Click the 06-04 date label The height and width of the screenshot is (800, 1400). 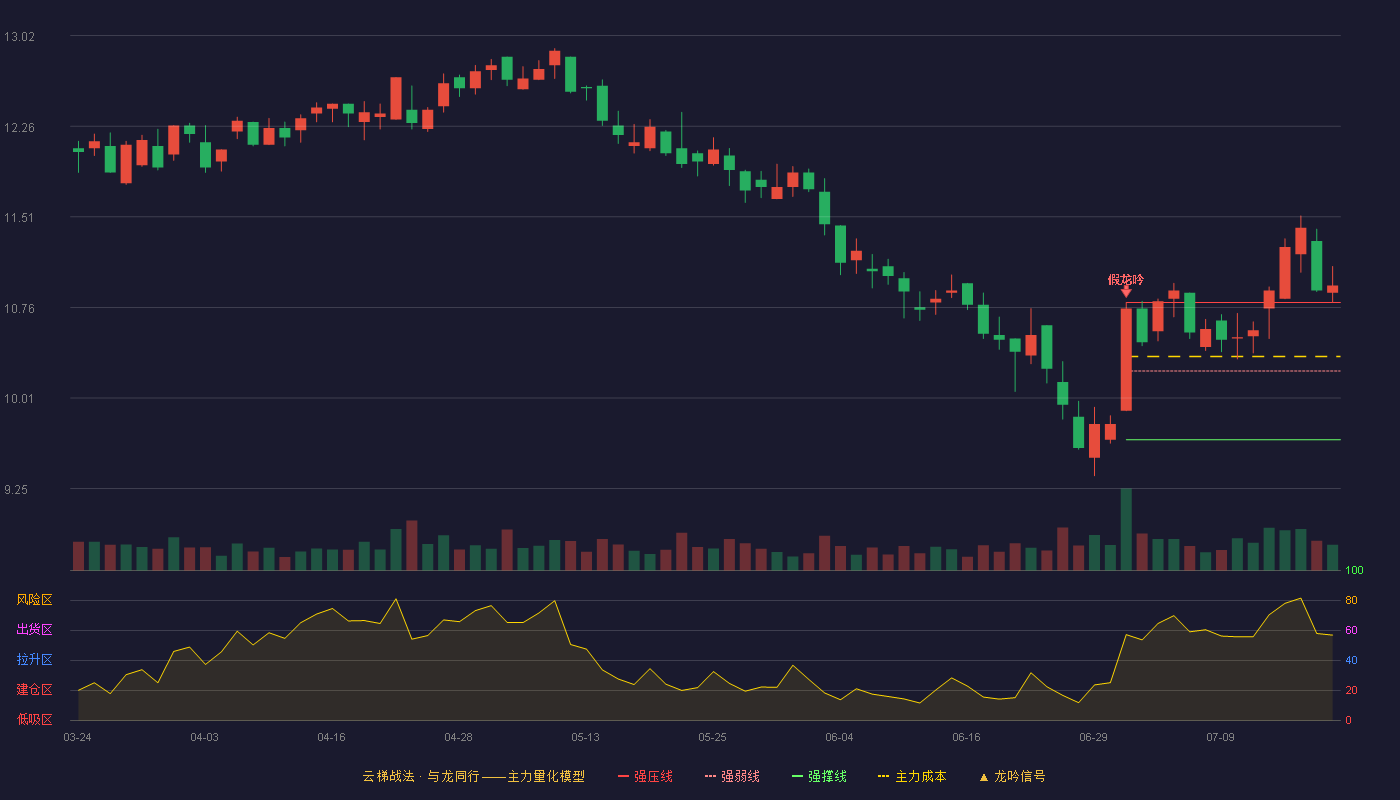click(x=839, y=737)
